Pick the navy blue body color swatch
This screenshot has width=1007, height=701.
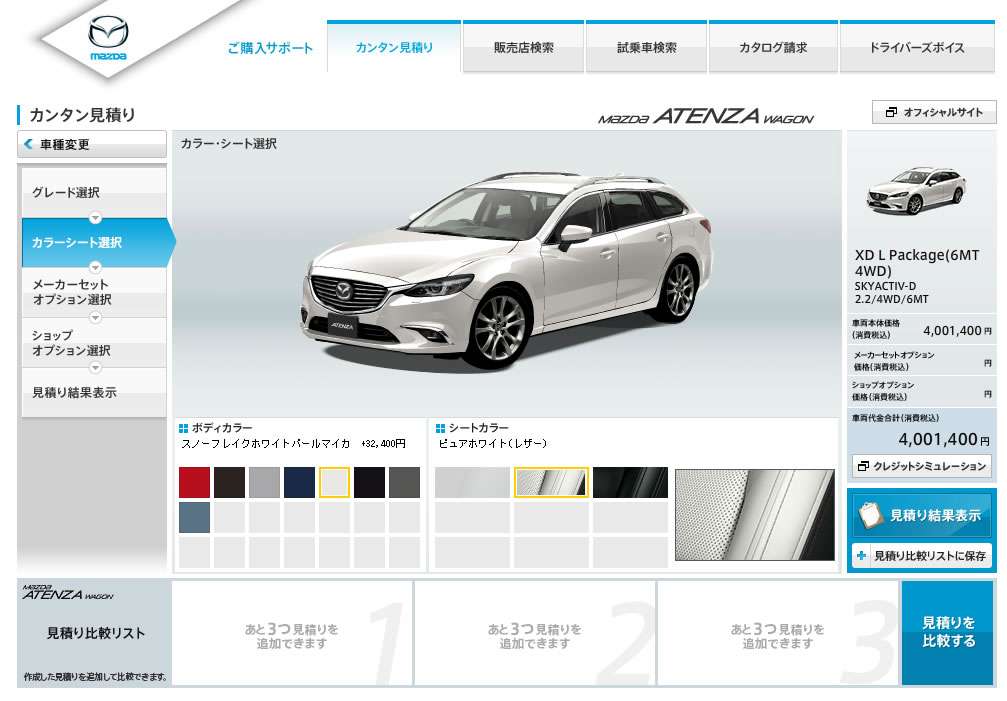point(299,482)
